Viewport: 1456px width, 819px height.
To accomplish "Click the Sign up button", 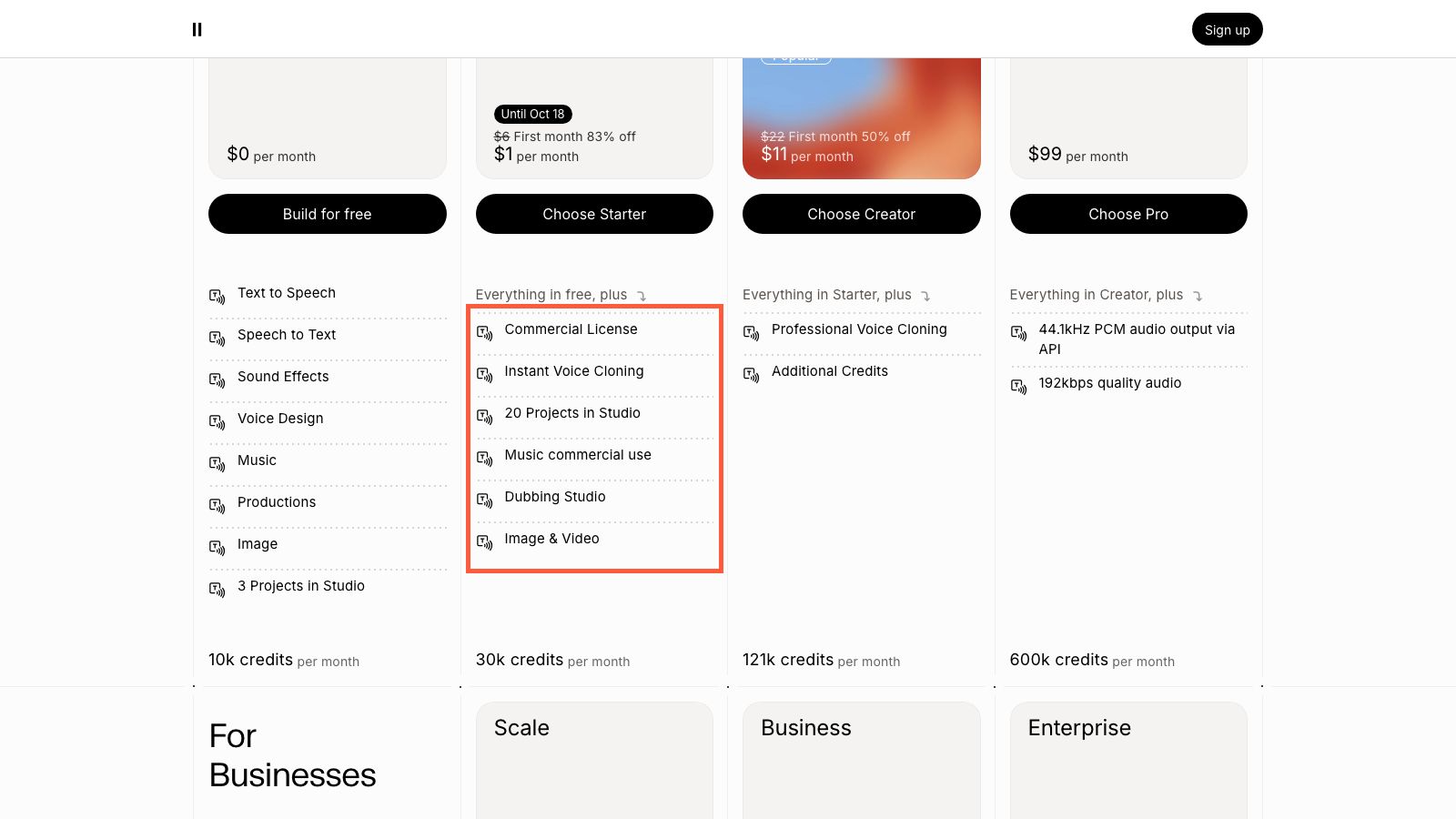I will pos(1227,29).
